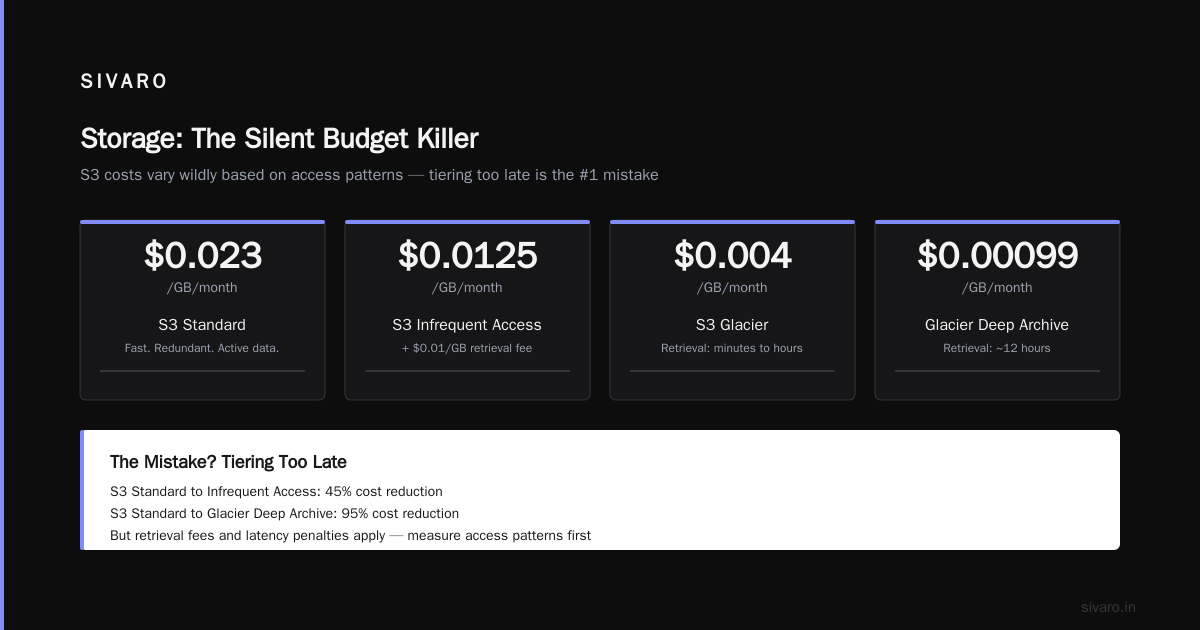Click '+ $0.01/GB retrieval fee' note
Screen dimensions: 1200x630
click(x=467, y=348)
